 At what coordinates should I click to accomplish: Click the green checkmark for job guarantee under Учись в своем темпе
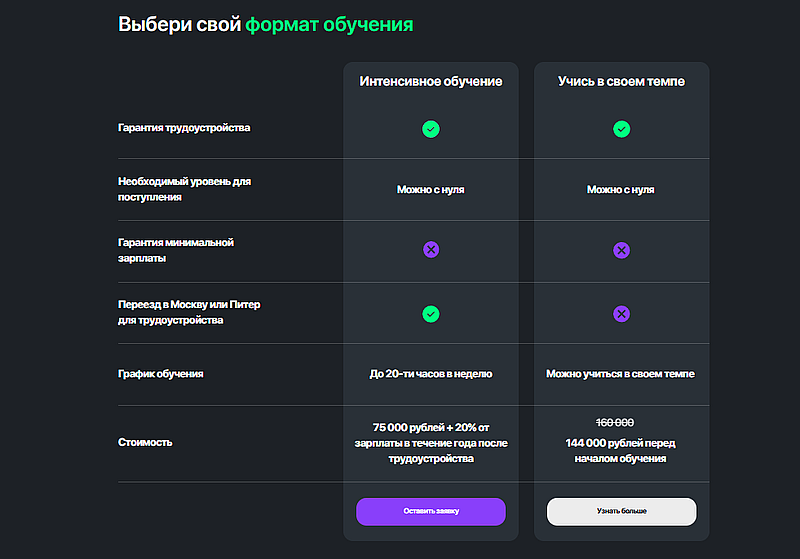click(x=621, y=129)
